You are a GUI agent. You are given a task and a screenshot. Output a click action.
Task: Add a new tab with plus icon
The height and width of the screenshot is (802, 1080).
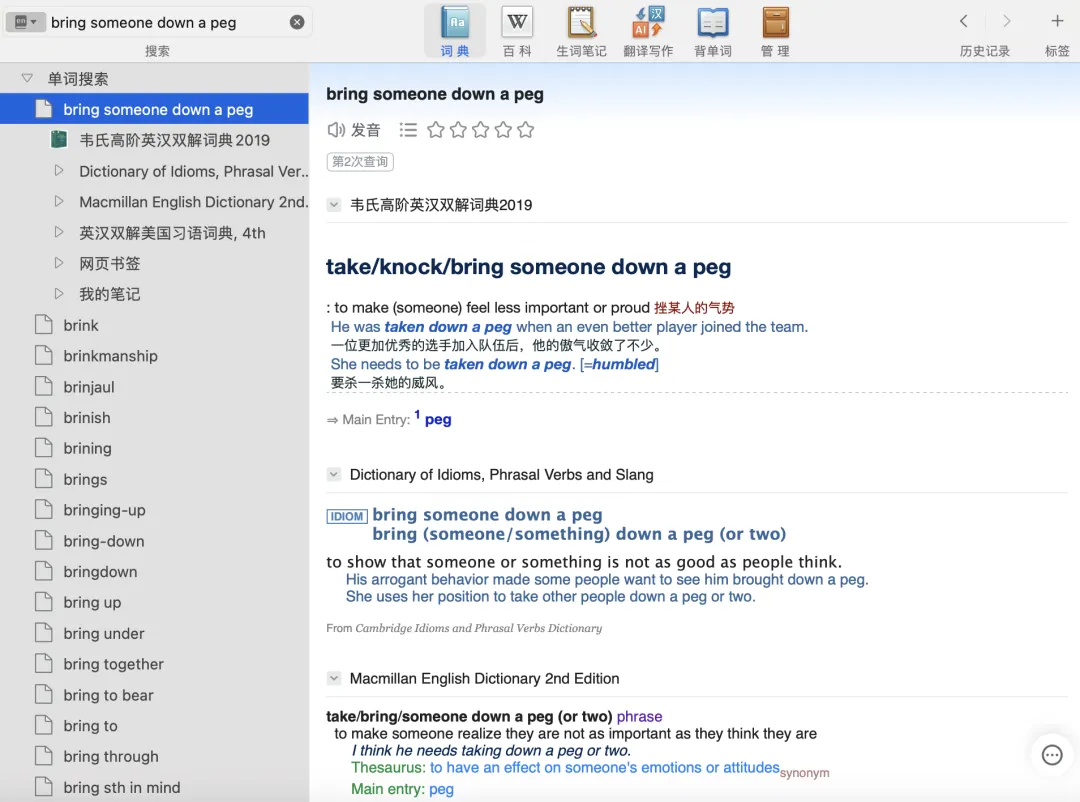(1057, 21)
